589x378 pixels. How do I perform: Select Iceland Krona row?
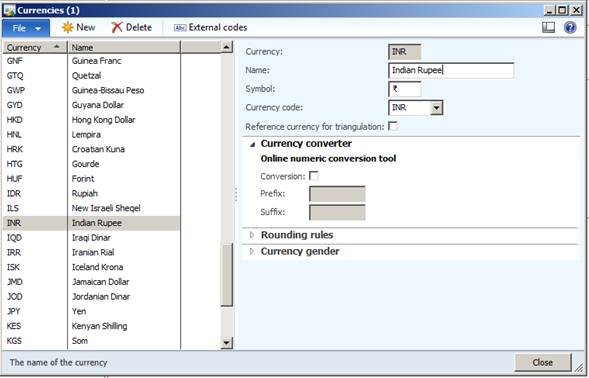point(92,267)
